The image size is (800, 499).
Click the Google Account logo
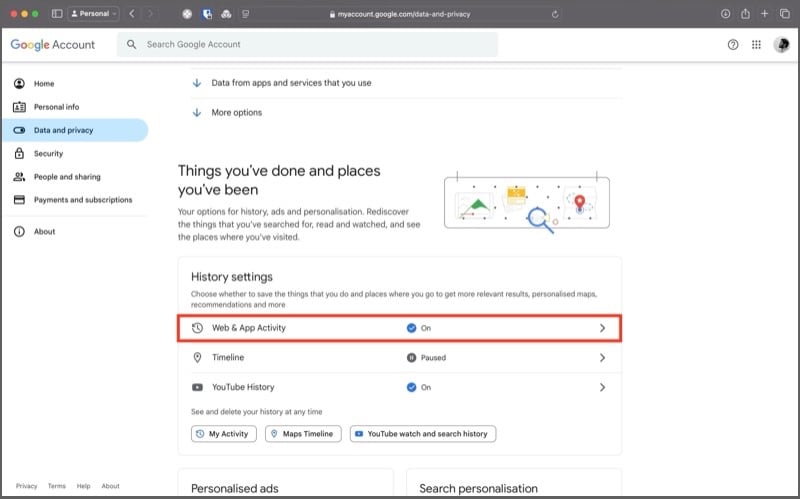(x=53, y=44)
